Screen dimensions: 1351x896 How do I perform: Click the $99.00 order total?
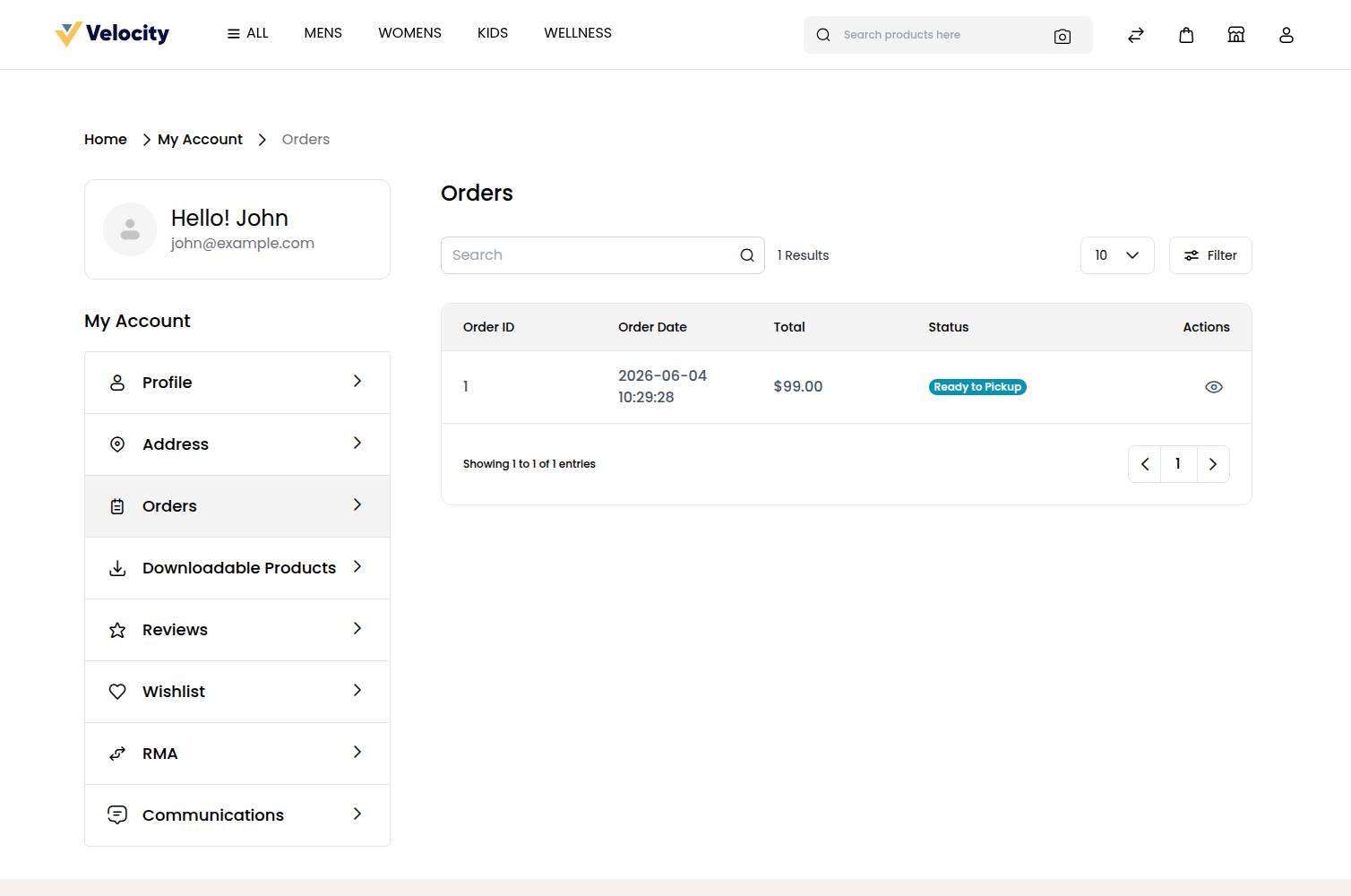tap(798, 387)
